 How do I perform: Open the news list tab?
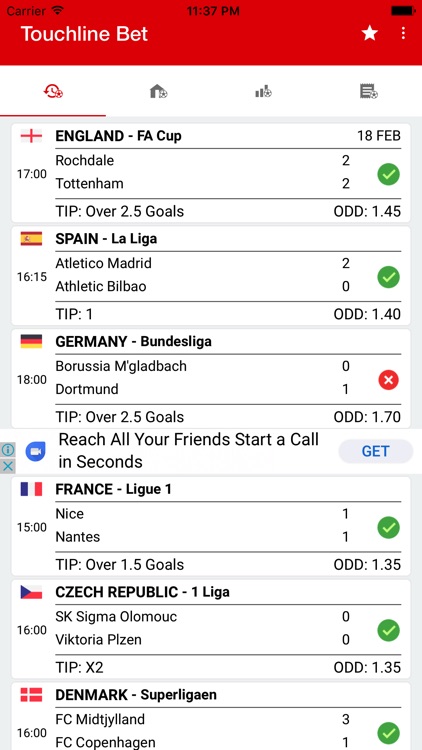pos(369,91)
